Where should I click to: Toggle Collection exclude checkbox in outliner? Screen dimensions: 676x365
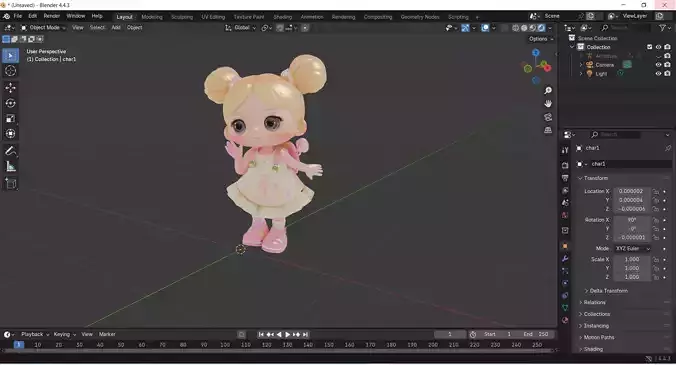[x=650, y=47]
